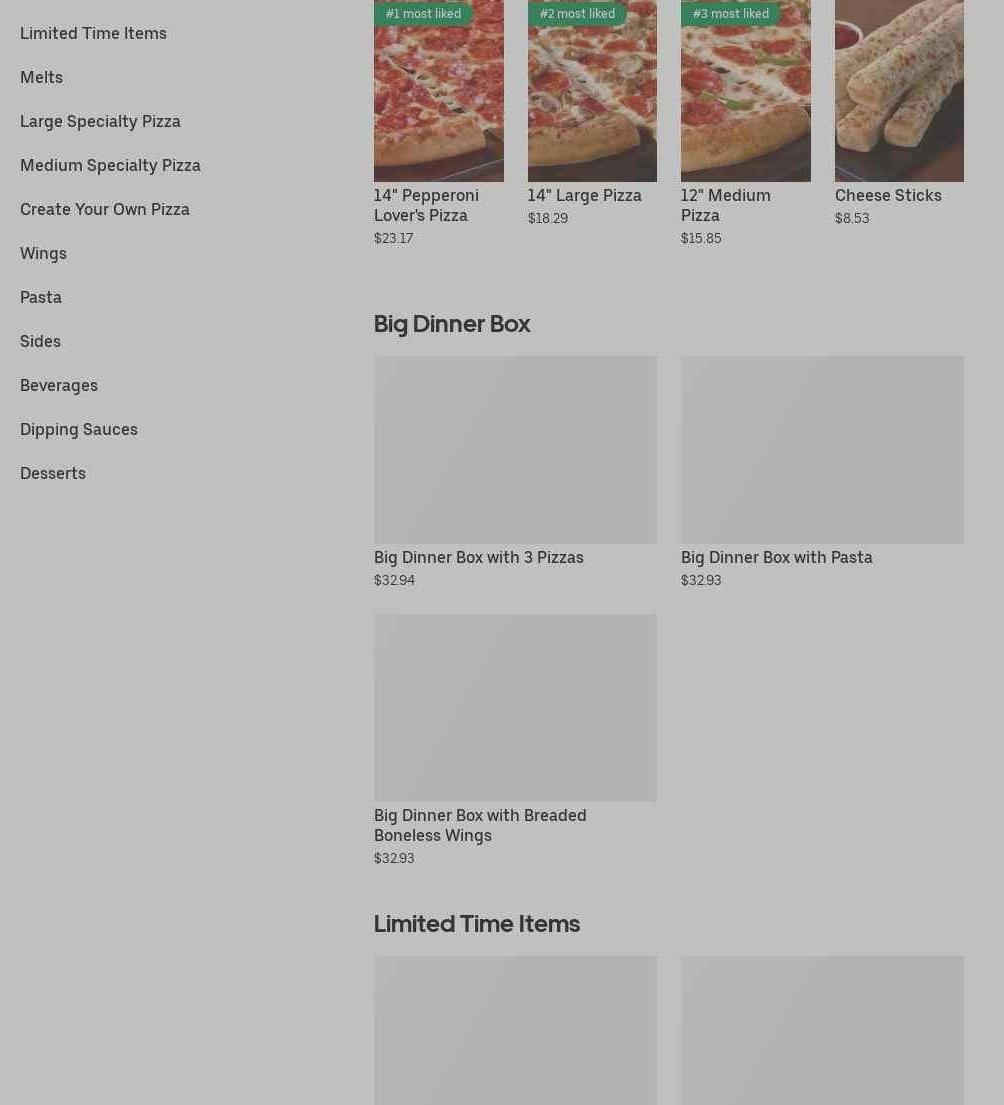This screenshot has width=1004, height=1105.
Task: Select the Cheese Sticks photo
Action: pyautogui.click(x=899, y=91)
